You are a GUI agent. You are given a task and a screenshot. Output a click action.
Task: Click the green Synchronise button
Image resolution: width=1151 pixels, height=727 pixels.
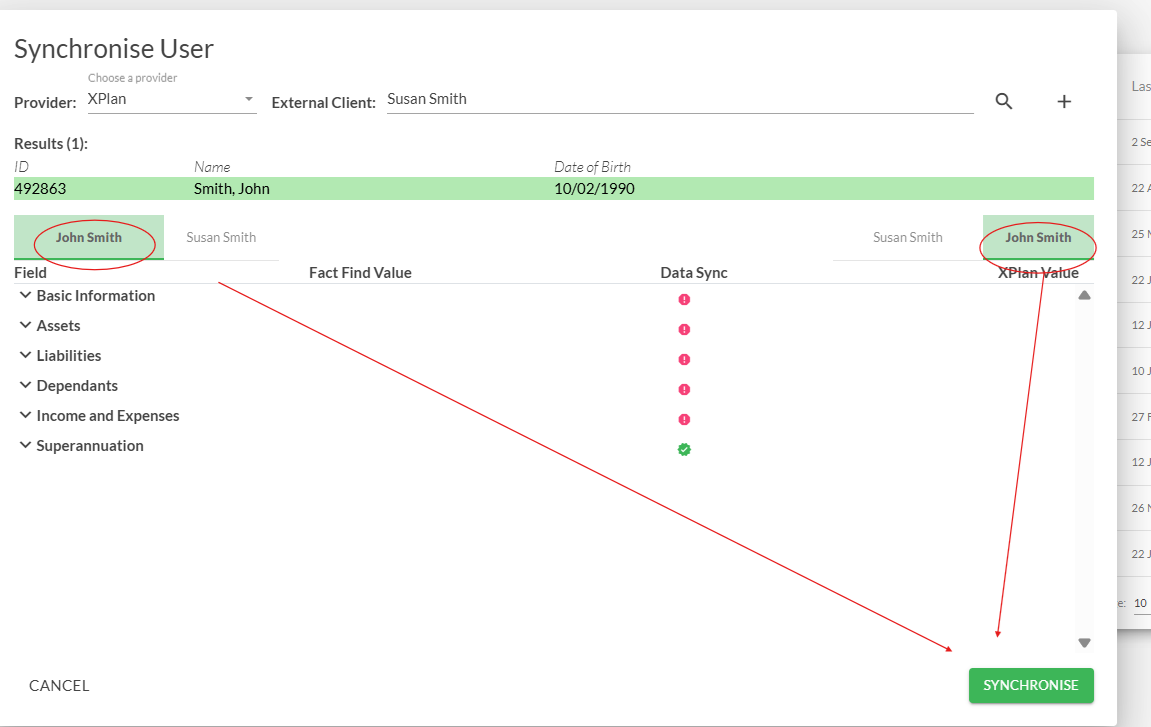(x=1031, y=685)
